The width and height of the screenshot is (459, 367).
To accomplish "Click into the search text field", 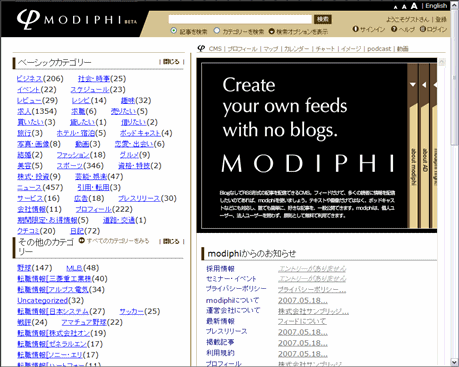I will (x=240, y=19).
